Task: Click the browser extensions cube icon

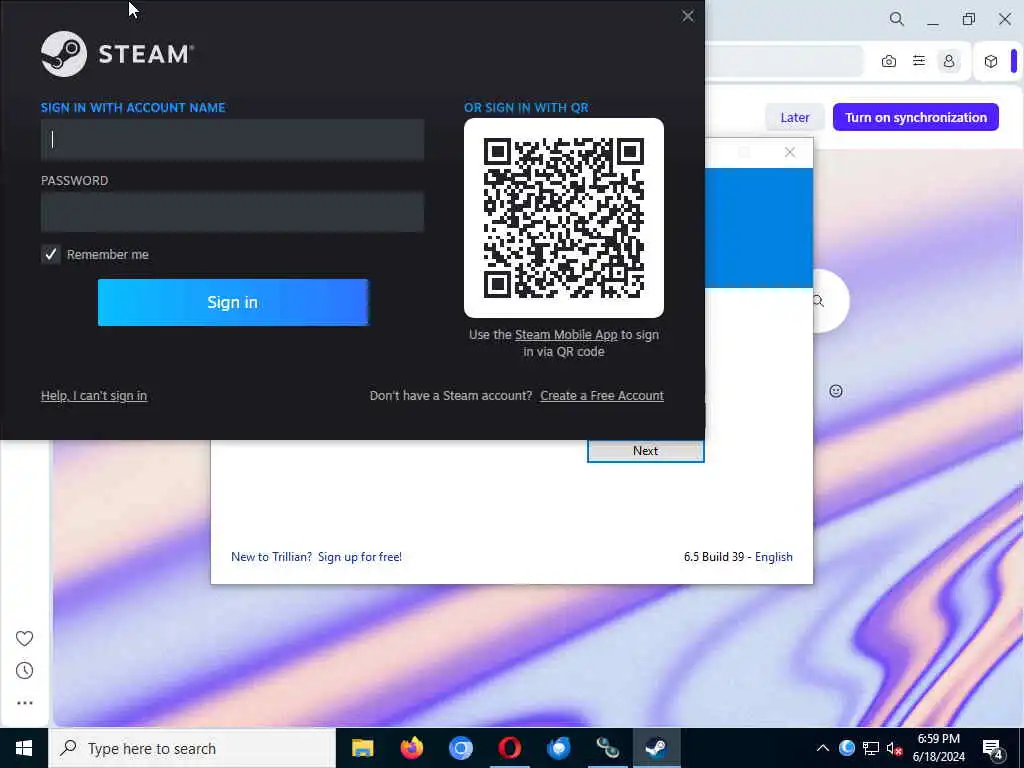Action: point(991,61)
